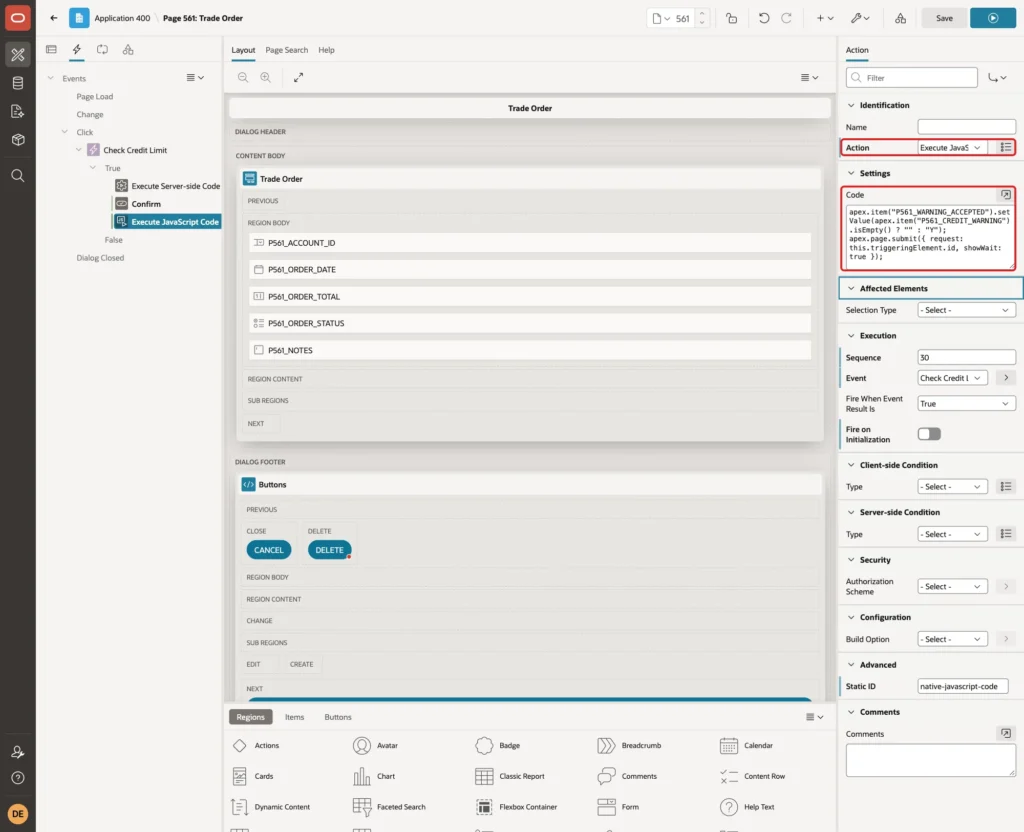This screenshot has height=832, width=1024.
Task: Open the Code editor popup icon
Action: click(x=1006, y=195)
